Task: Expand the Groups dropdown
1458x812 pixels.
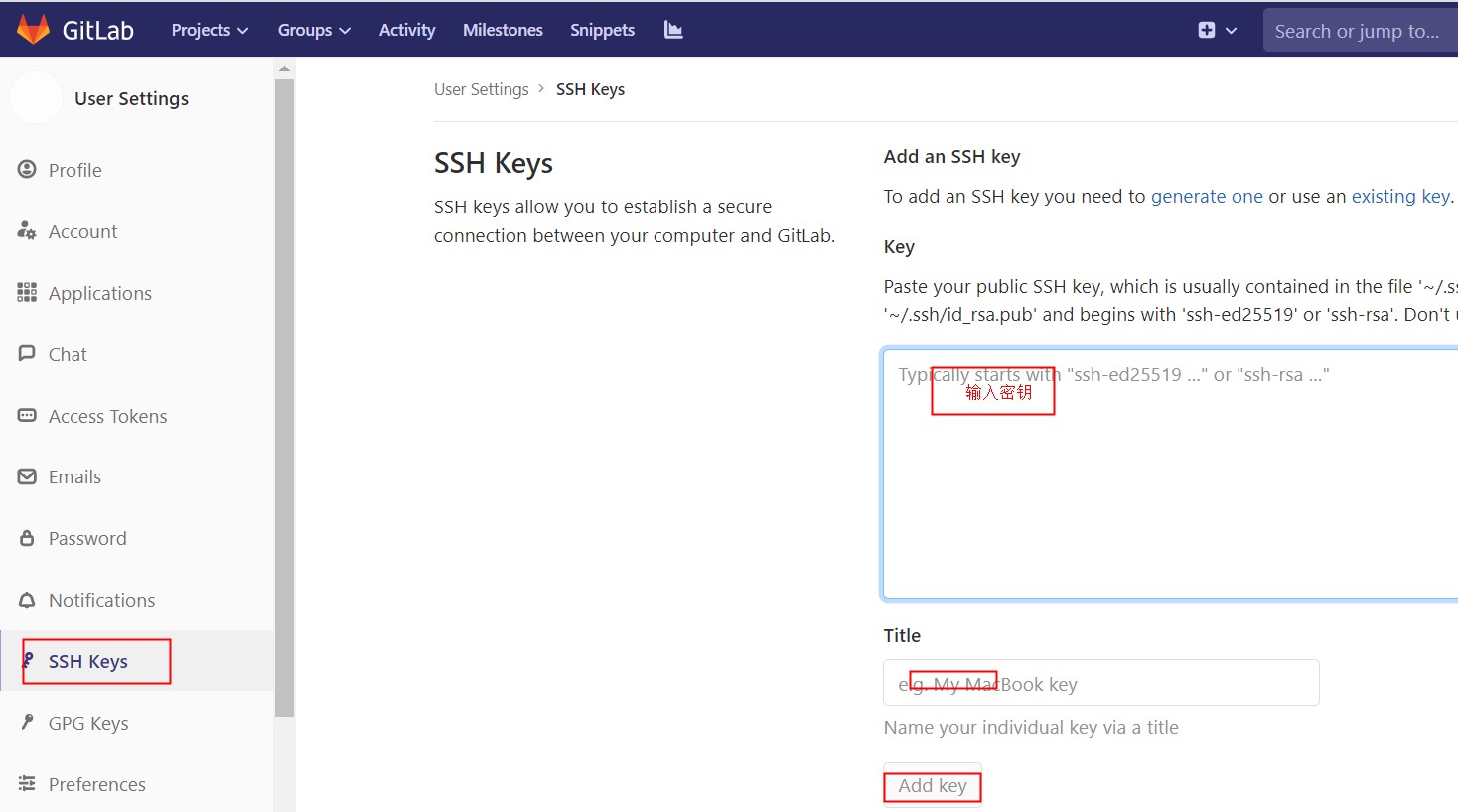Action: coord(314,30)
